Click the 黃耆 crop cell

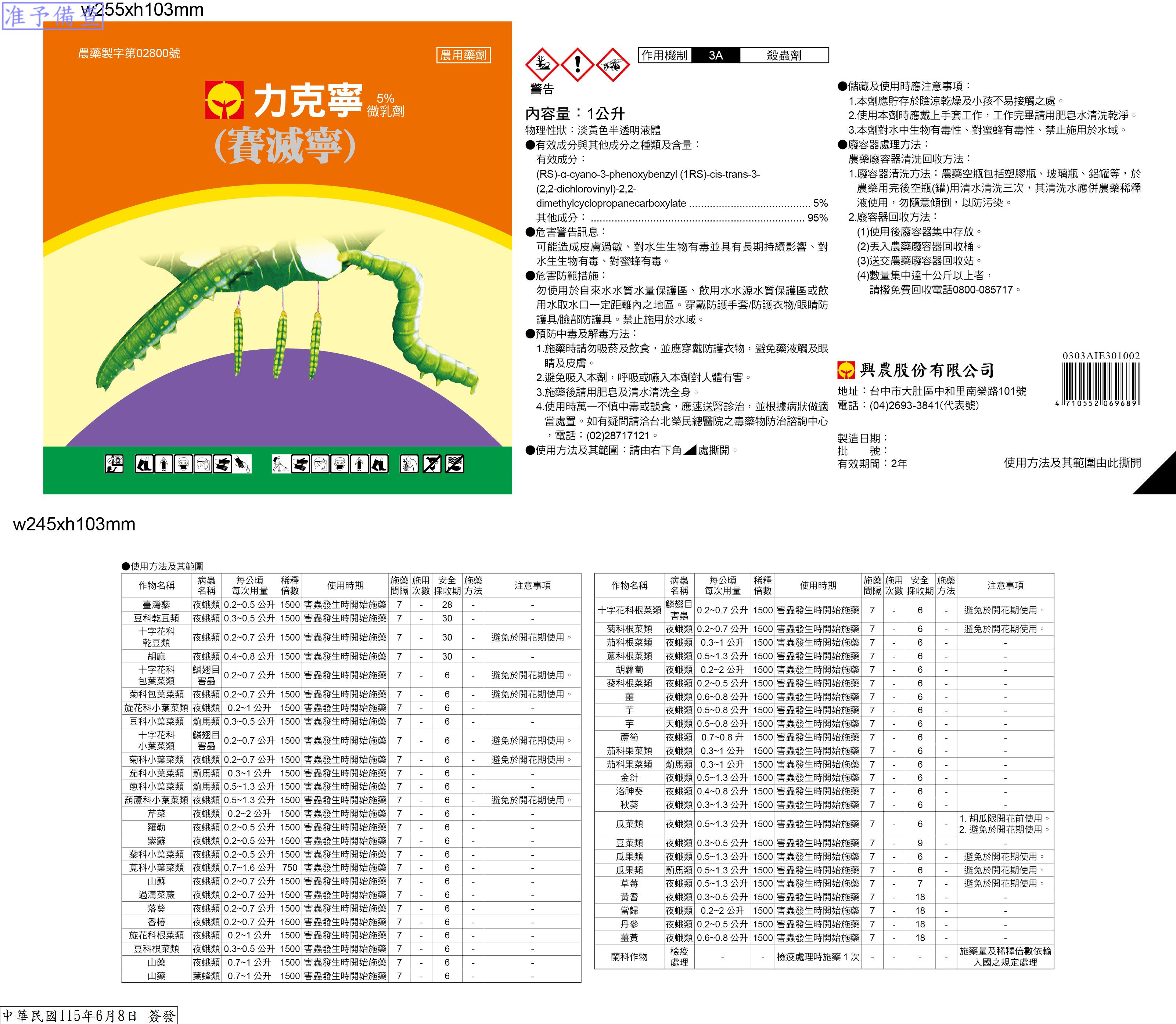coord(629,897)
